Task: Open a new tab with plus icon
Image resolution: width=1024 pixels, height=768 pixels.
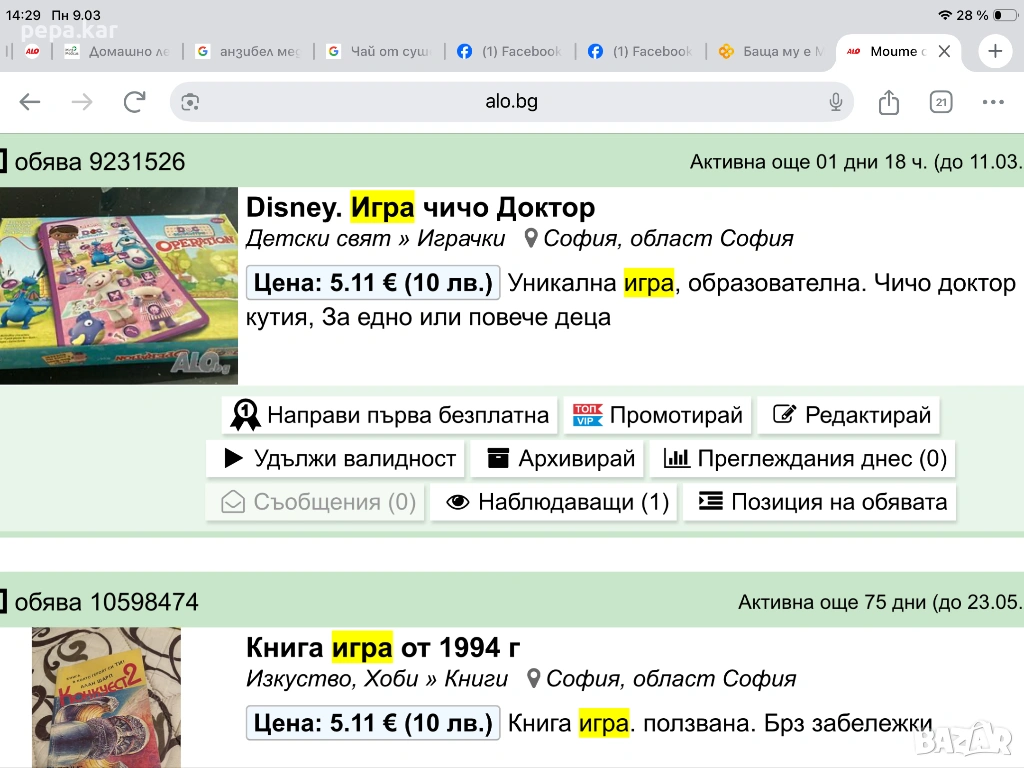Action: pos(994,52)
